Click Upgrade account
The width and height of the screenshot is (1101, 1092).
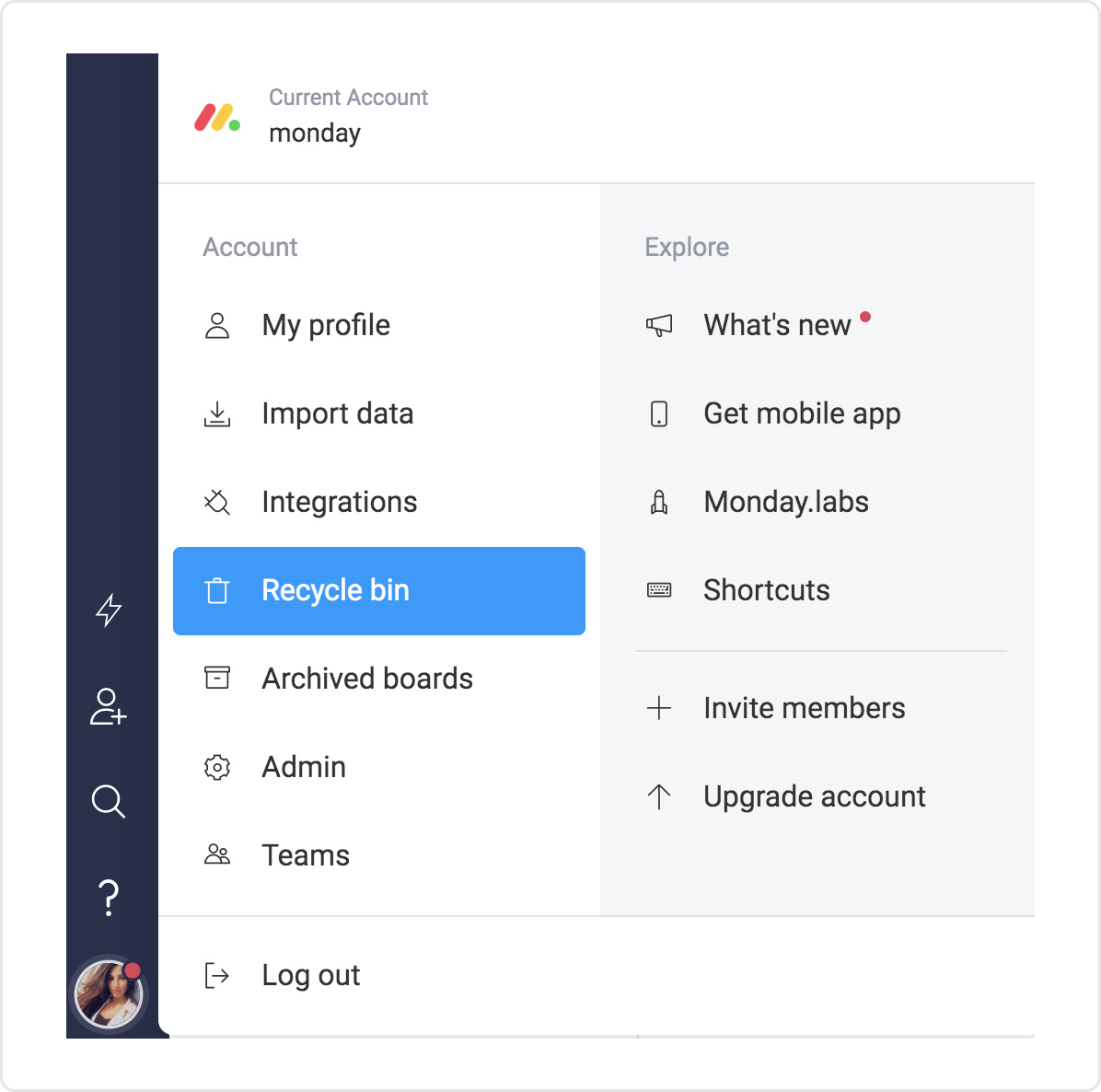815,797
